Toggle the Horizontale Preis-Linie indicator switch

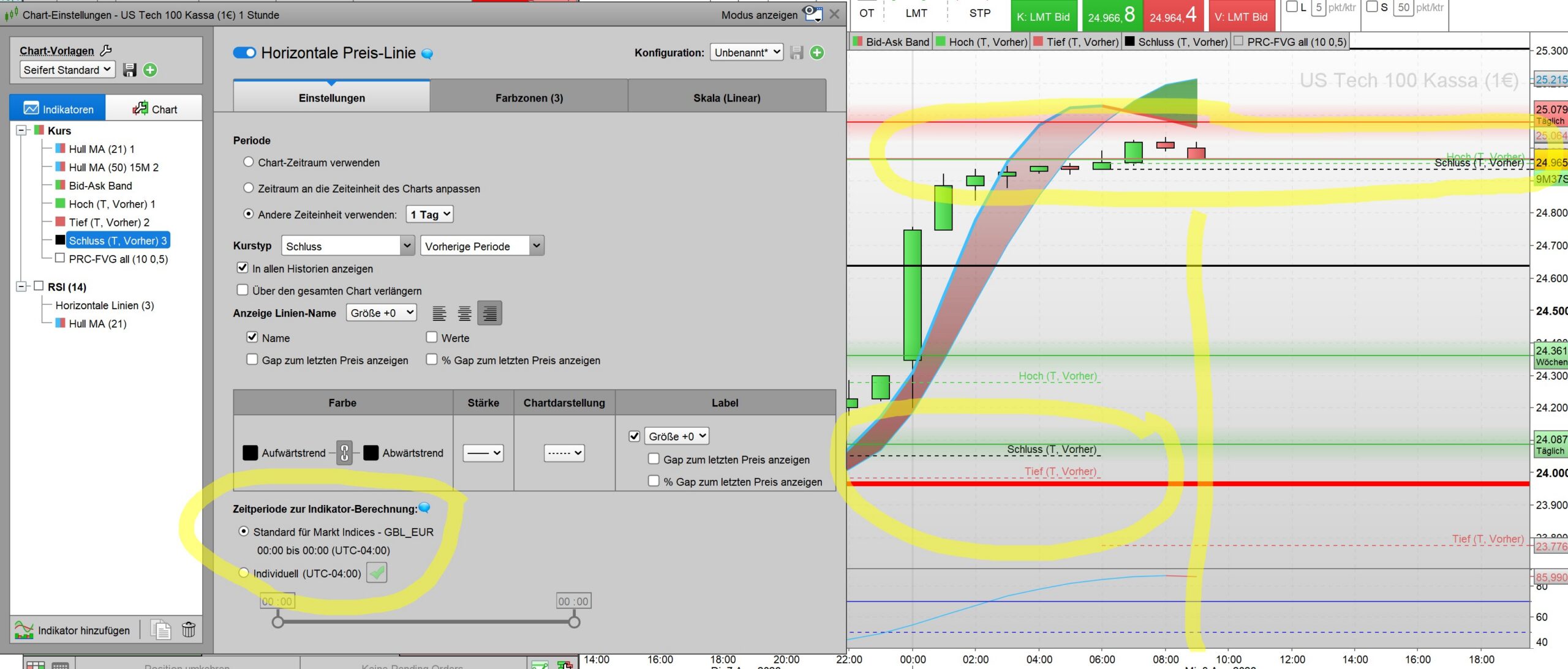(244, 53)
